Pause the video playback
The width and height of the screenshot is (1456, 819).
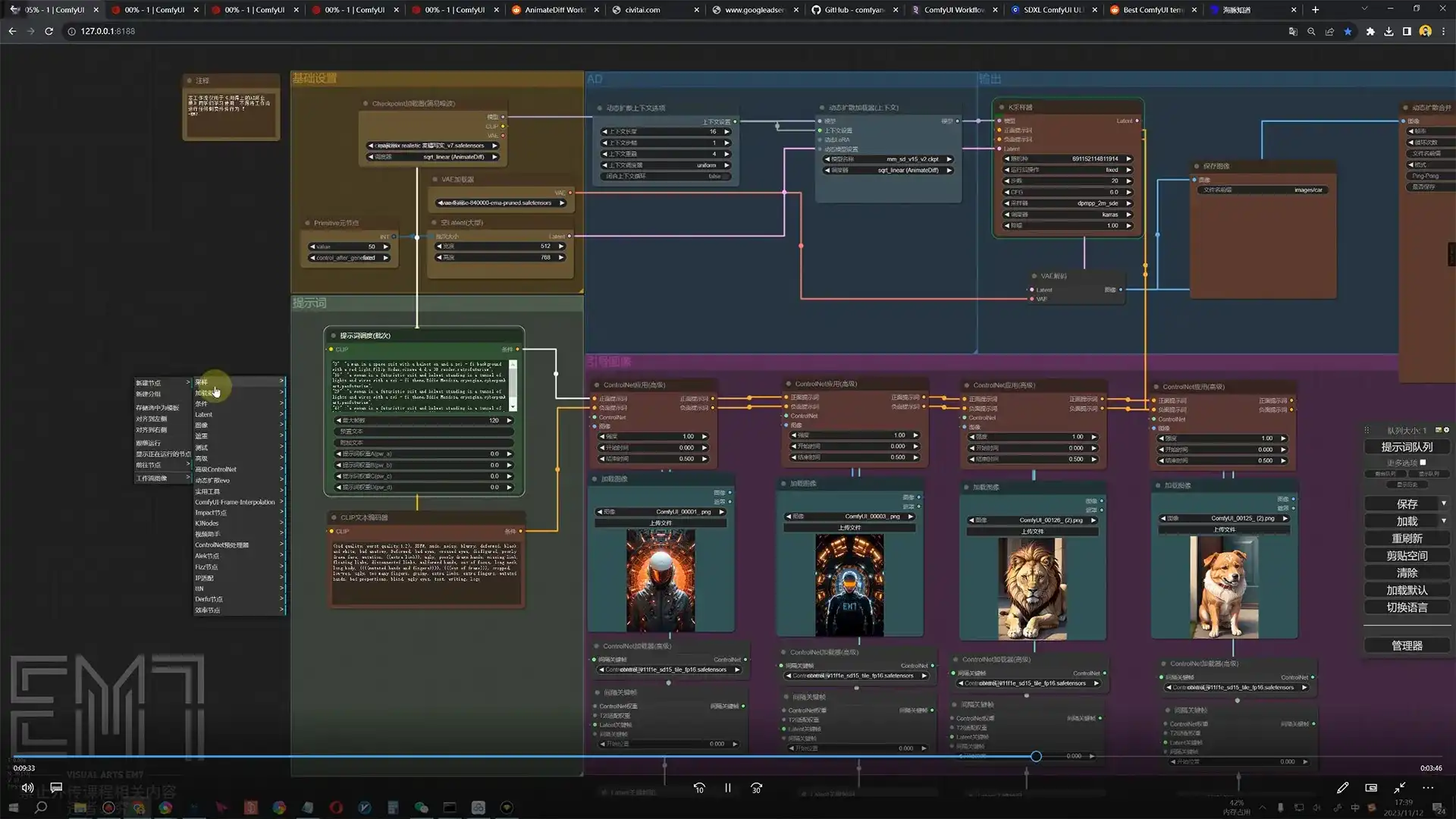(727, 788)
